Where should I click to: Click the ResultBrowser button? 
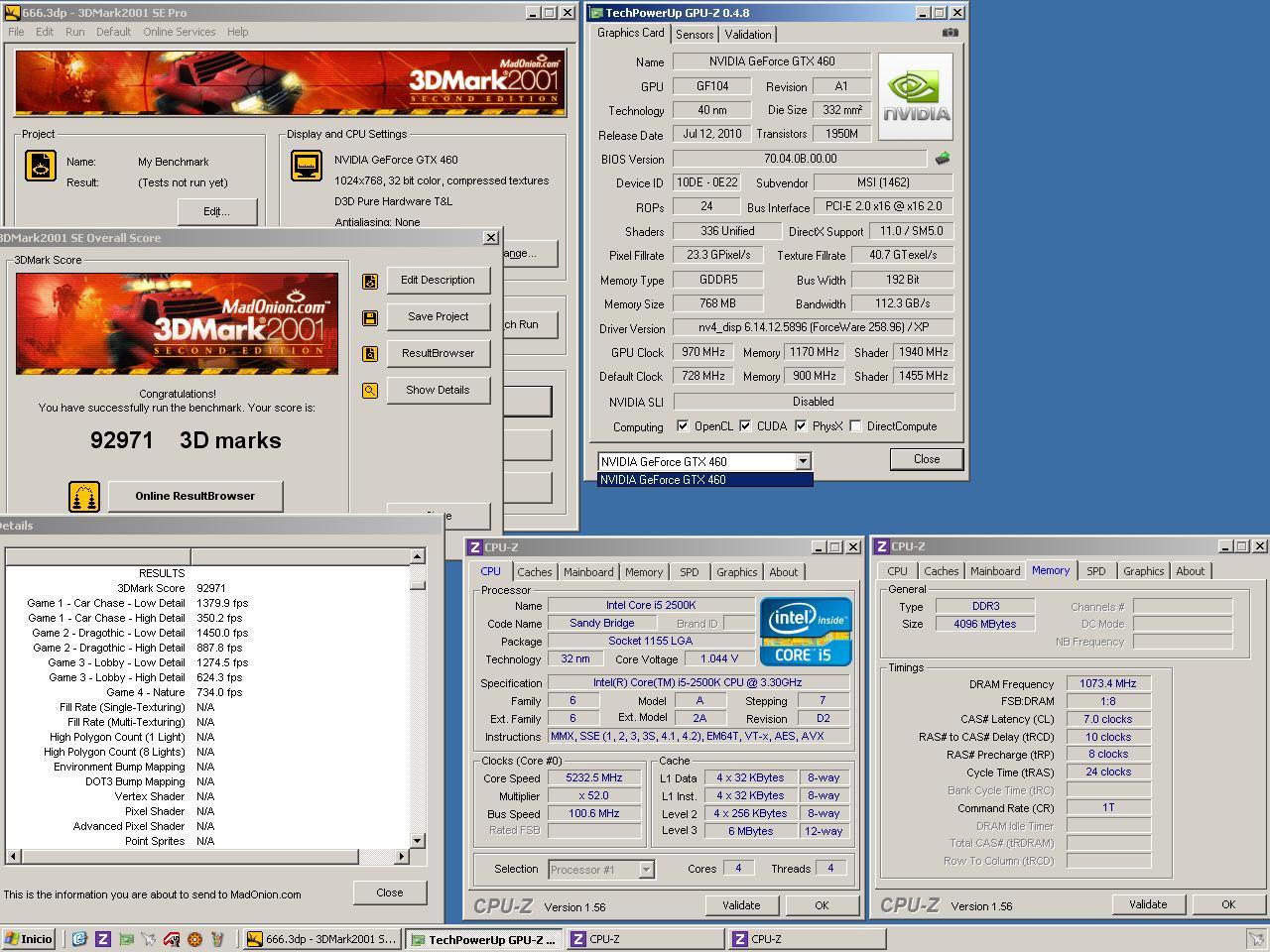point(438,353)
